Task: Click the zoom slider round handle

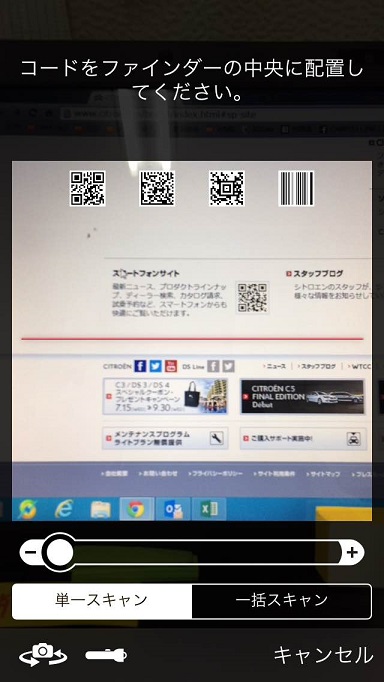Action: pos(60,552)
